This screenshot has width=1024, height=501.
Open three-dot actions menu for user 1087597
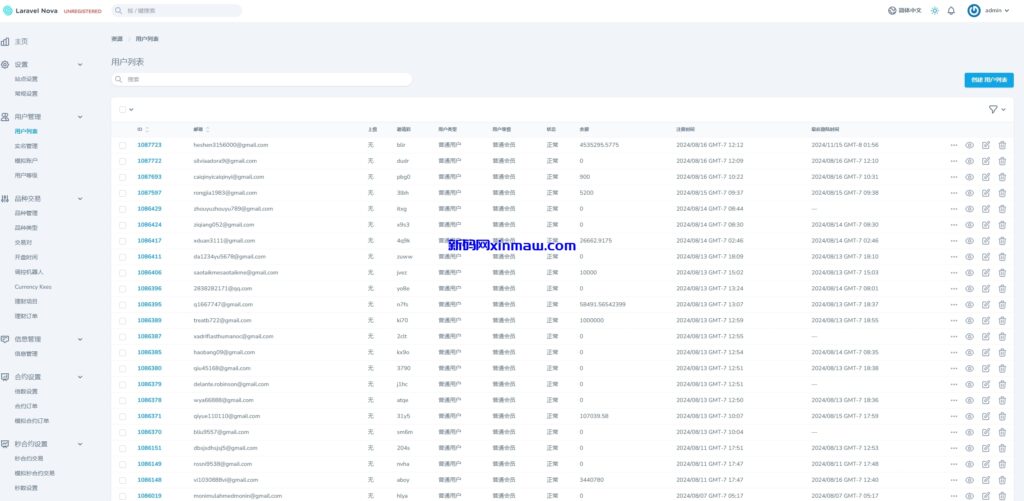(953, 193)
